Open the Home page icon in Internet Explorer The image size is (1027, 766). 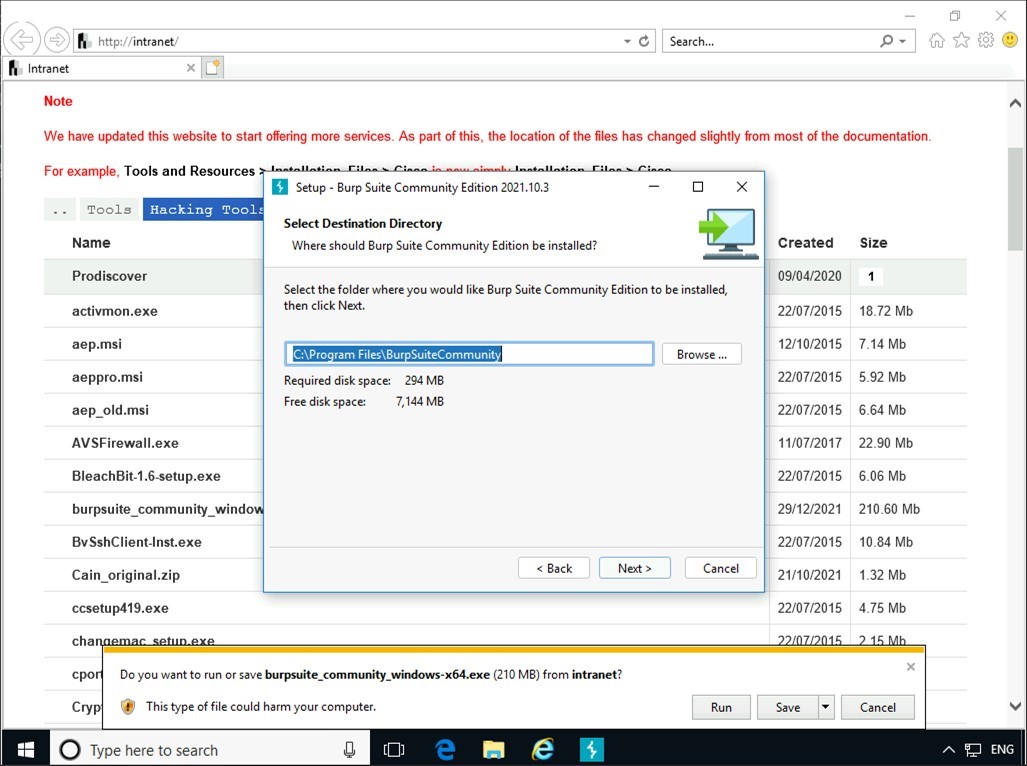[x=936, y=41]
